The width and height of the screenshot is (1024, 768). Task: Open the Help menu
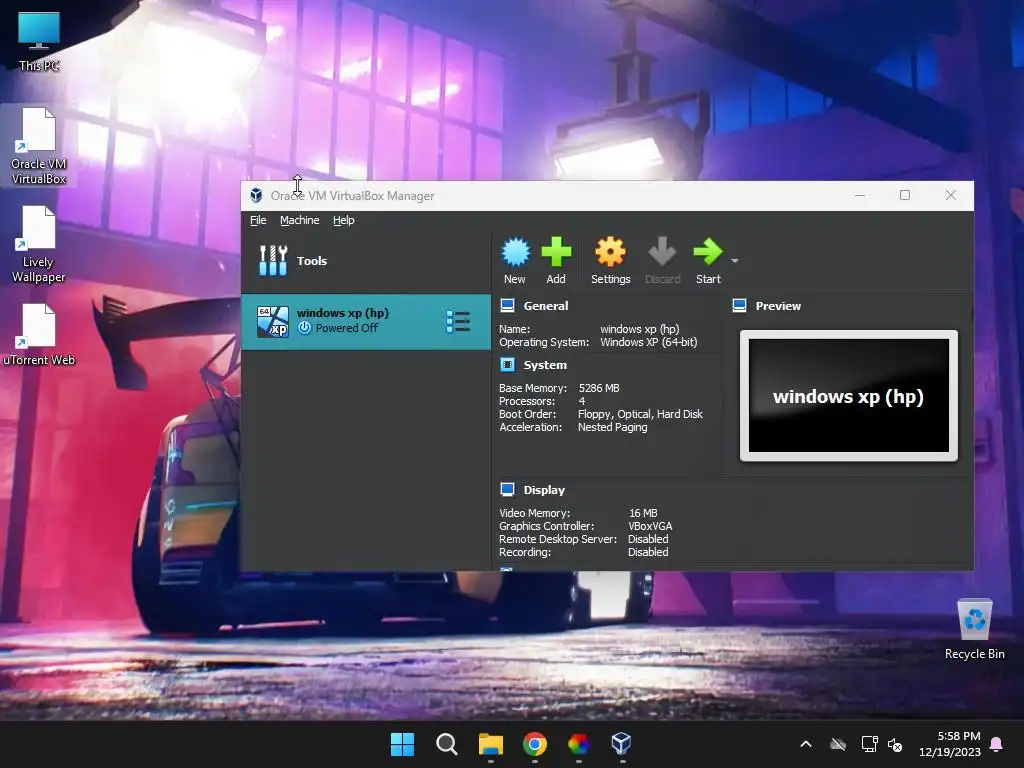[344, 220]
